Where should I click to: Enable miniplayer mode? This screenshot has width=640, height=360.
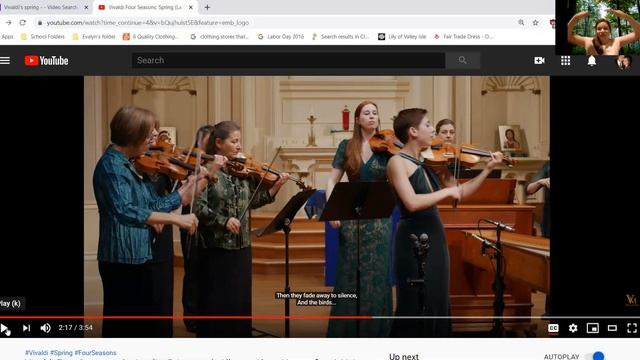click(x=593, y=328)
